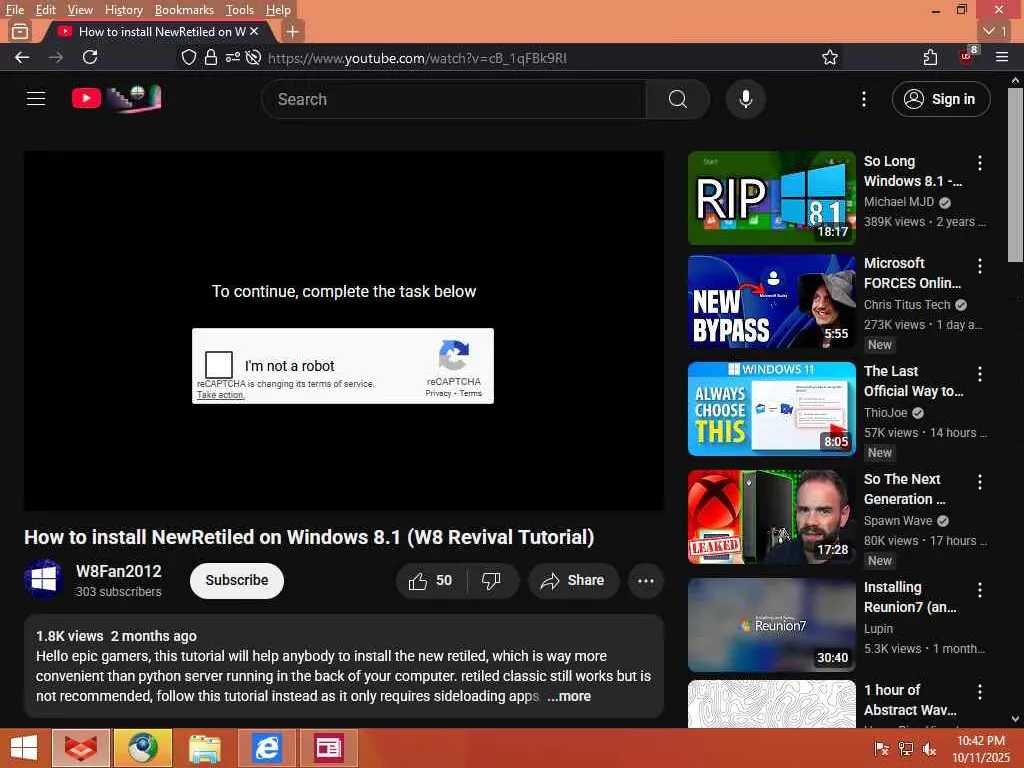Open the View menu
This screenshot has height=768, width=1024.
pos(80,10)
